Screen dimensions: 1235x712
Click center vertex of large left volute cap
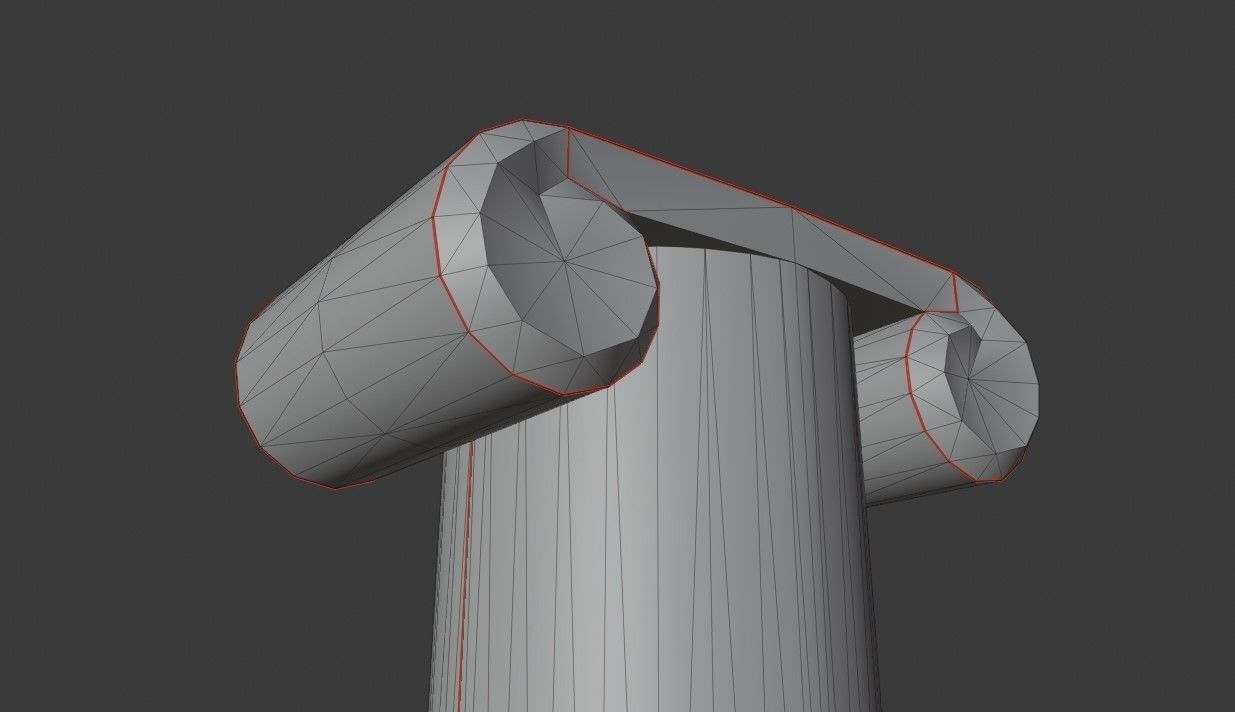pyautogui.click(x=565, y=263)
